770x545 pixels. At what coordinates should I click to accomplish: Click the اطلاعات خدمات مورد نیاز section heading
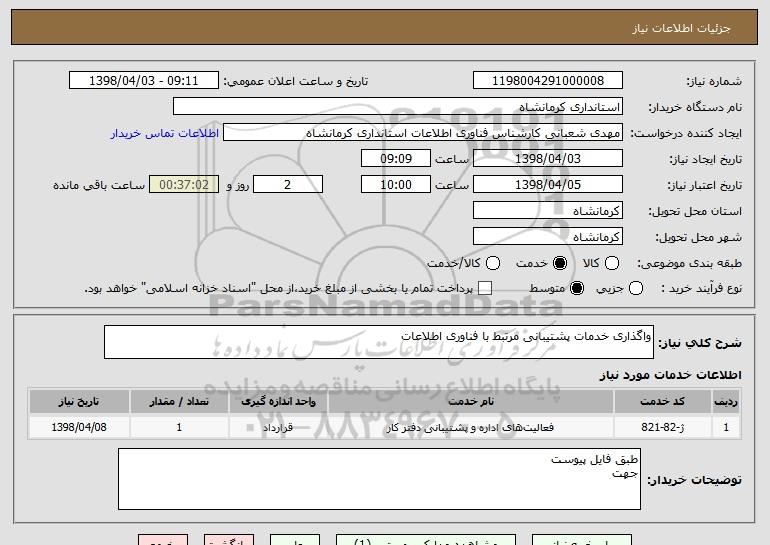(670, 375)
